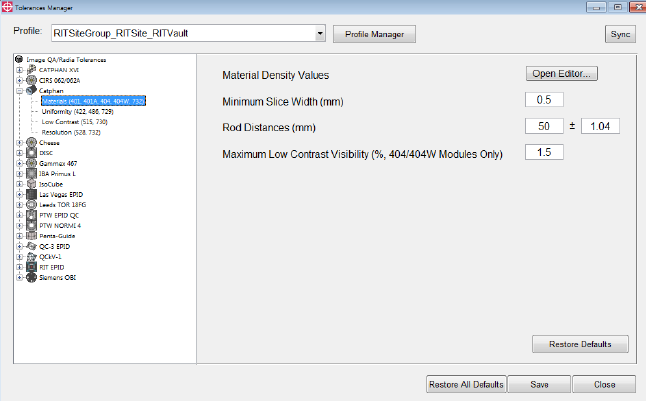Viewport: 646px width, 401px height.
Task: Click the Penta-Guide phantom icon
Action: pyautogui.click(x=31, y=236)
